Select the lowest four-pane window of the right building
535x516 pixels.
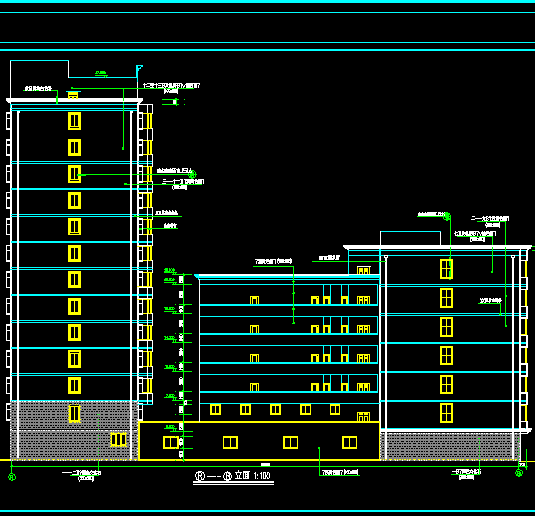[446, 413]
